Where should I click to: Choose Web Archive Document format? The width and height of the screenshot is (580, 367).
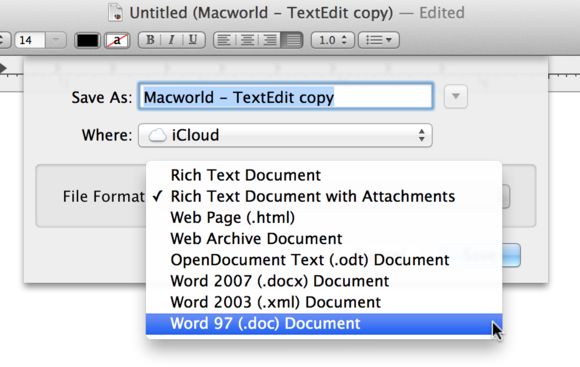pos(324,239)
